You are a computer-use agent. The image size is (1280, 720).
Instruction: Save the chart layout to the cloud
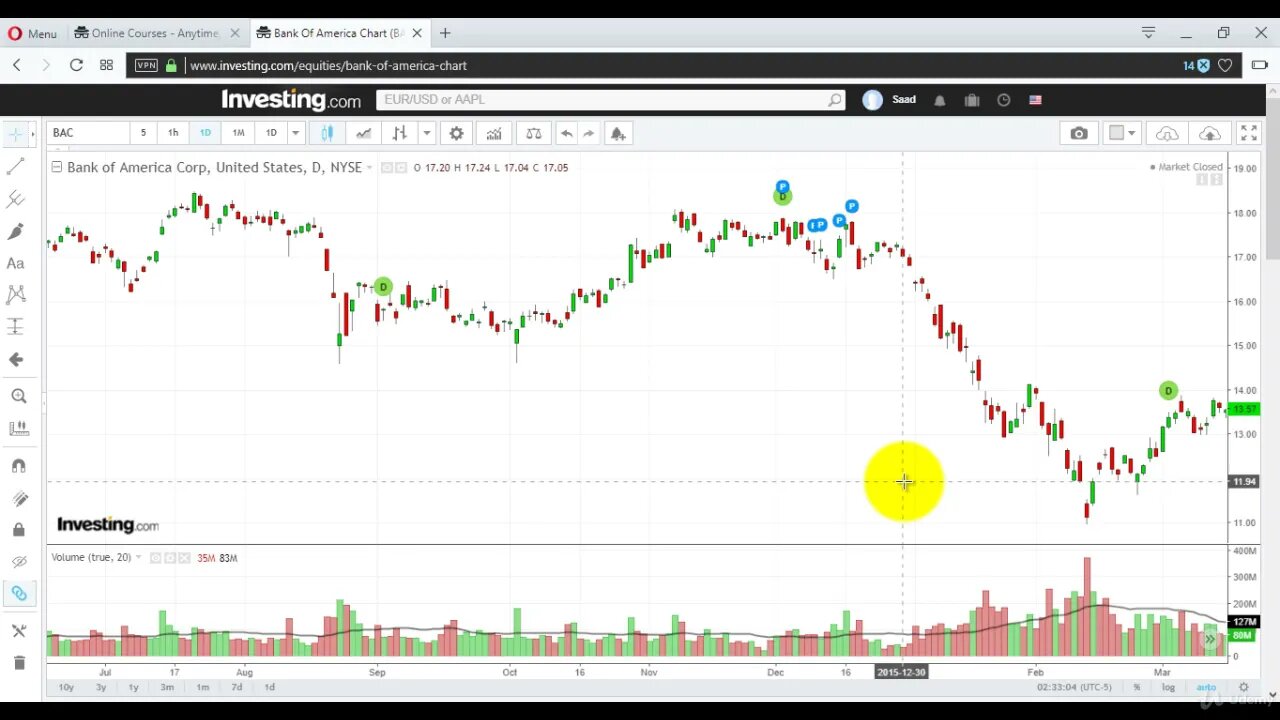point(1210,133)
